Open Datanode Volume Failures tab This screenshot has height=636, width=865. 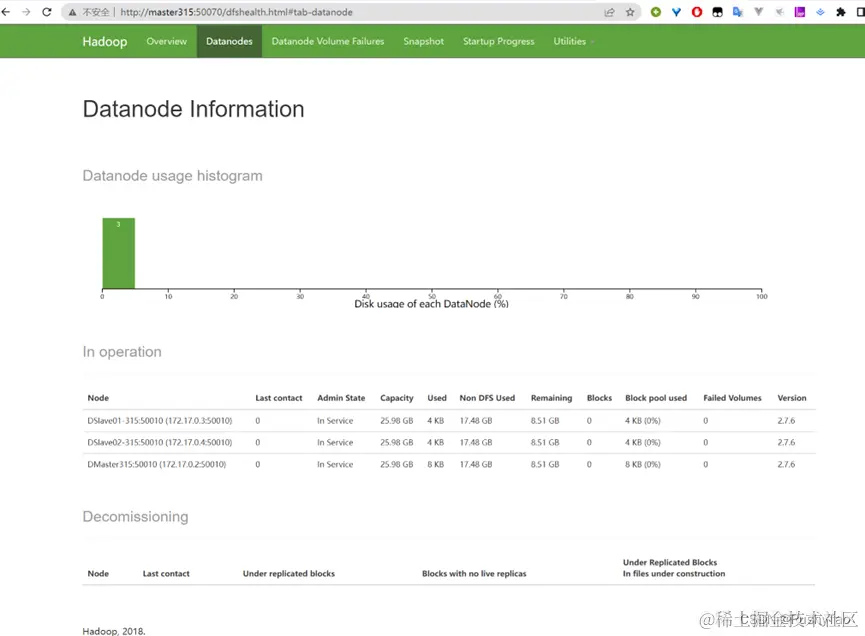click(328, 41)
